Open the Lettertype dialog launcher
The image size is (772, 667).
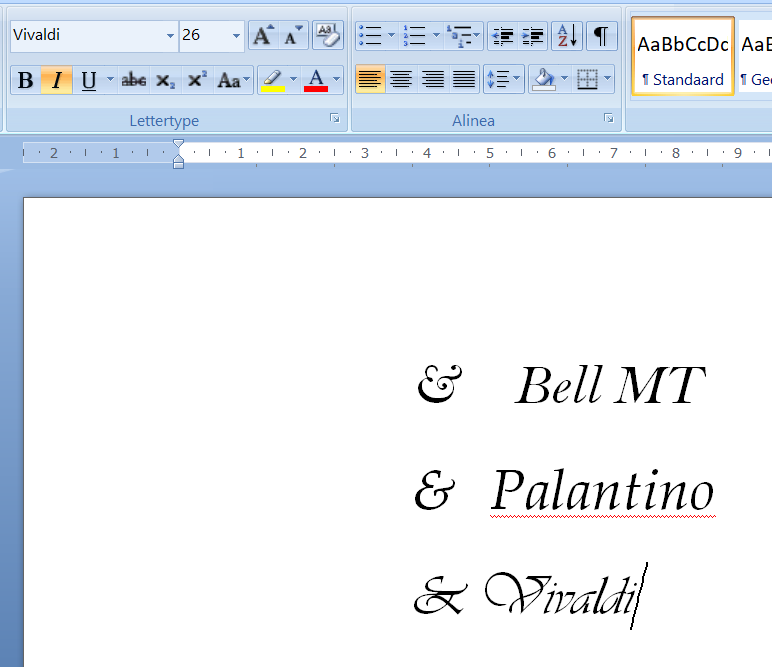335,119
